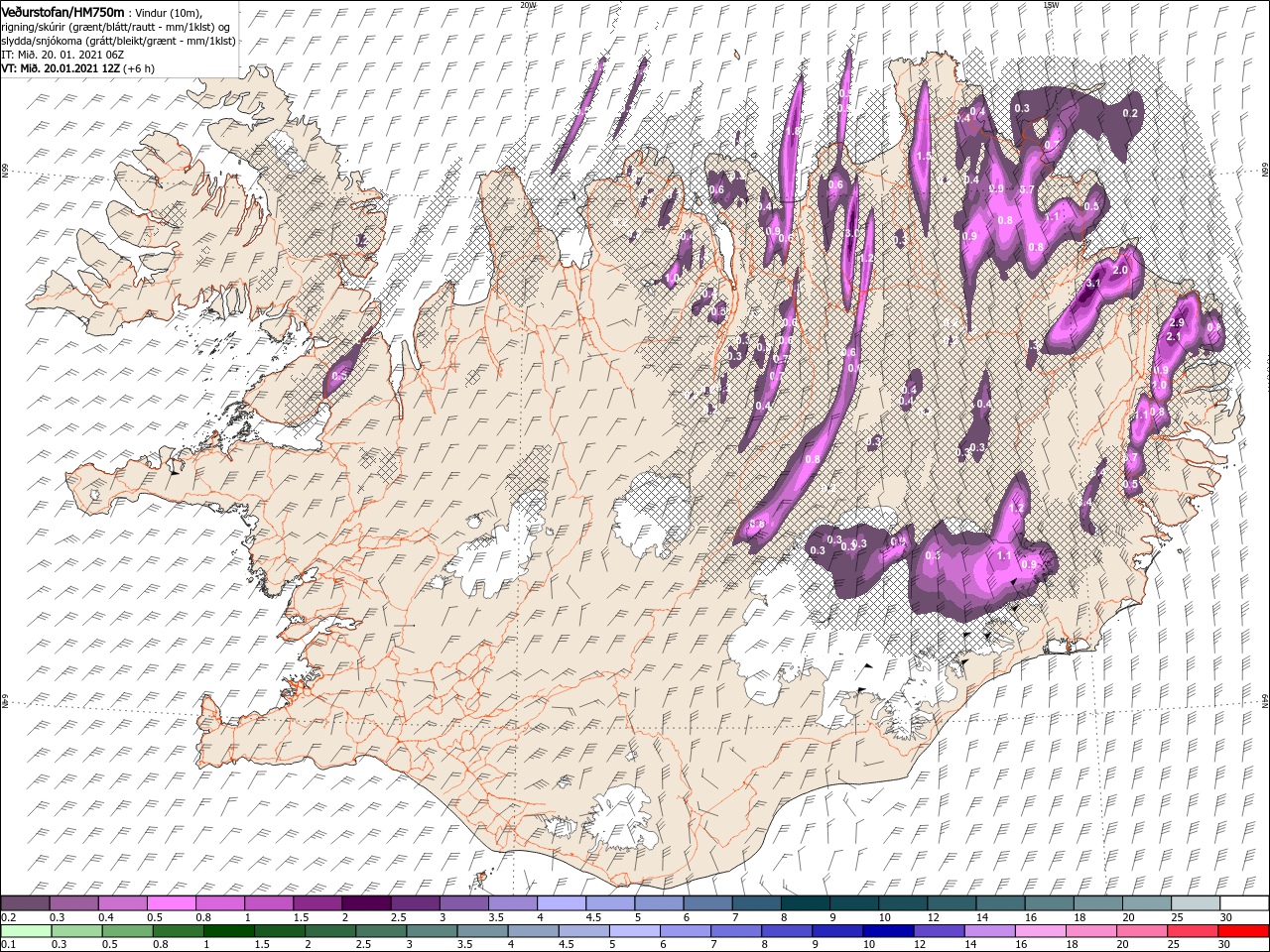Click the '15W' longitude label
This screenshot has height=952, width=1270.
(x=1051, y=5)
